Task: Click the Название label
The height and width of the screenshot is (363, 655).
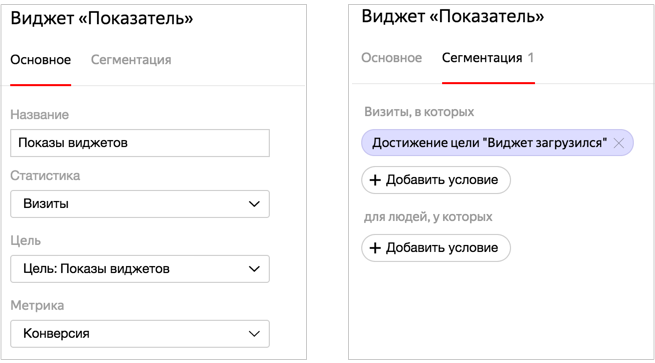Action: [40, 114]
